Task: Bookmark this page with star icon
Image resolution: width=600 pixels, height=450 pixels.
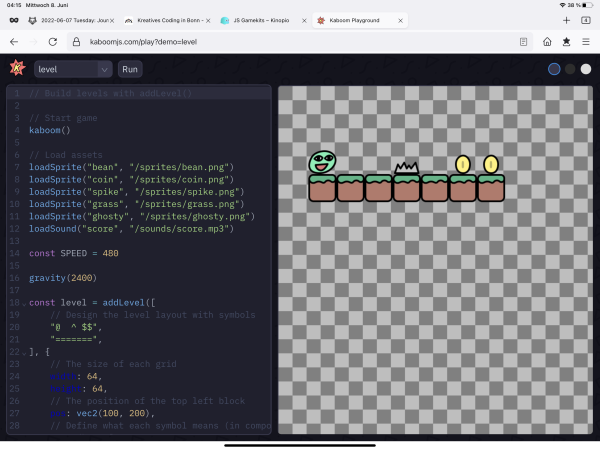Action: coord(566,42)
